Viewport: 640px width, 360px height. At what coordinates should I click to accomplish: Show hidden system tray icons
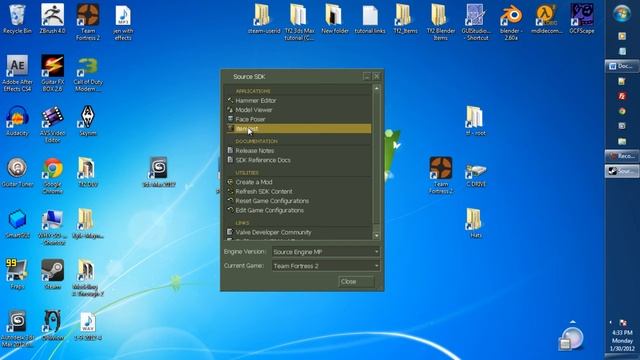611,322
